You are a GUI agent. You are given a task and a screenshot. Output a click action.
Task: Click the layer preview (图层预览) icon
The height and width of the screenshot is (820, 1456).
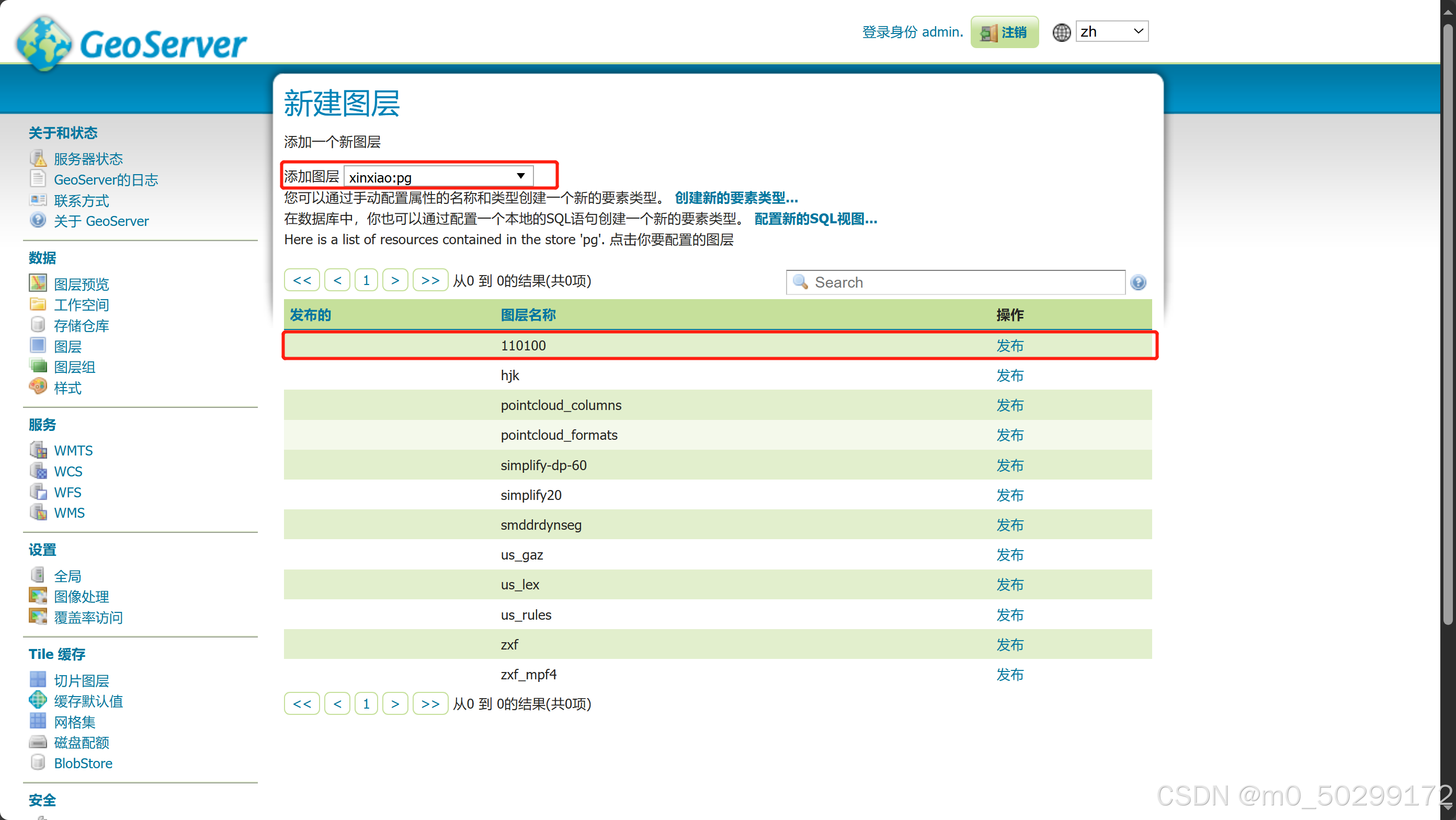tap(38, 282)
